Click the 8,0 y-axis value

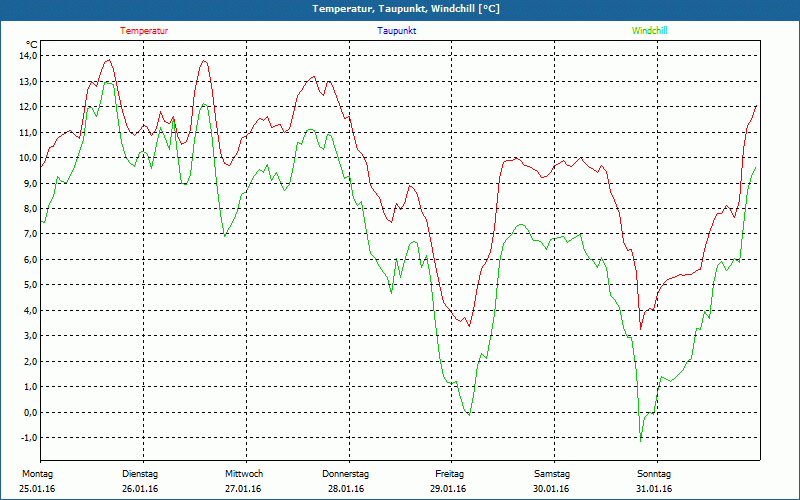(30, 208)
